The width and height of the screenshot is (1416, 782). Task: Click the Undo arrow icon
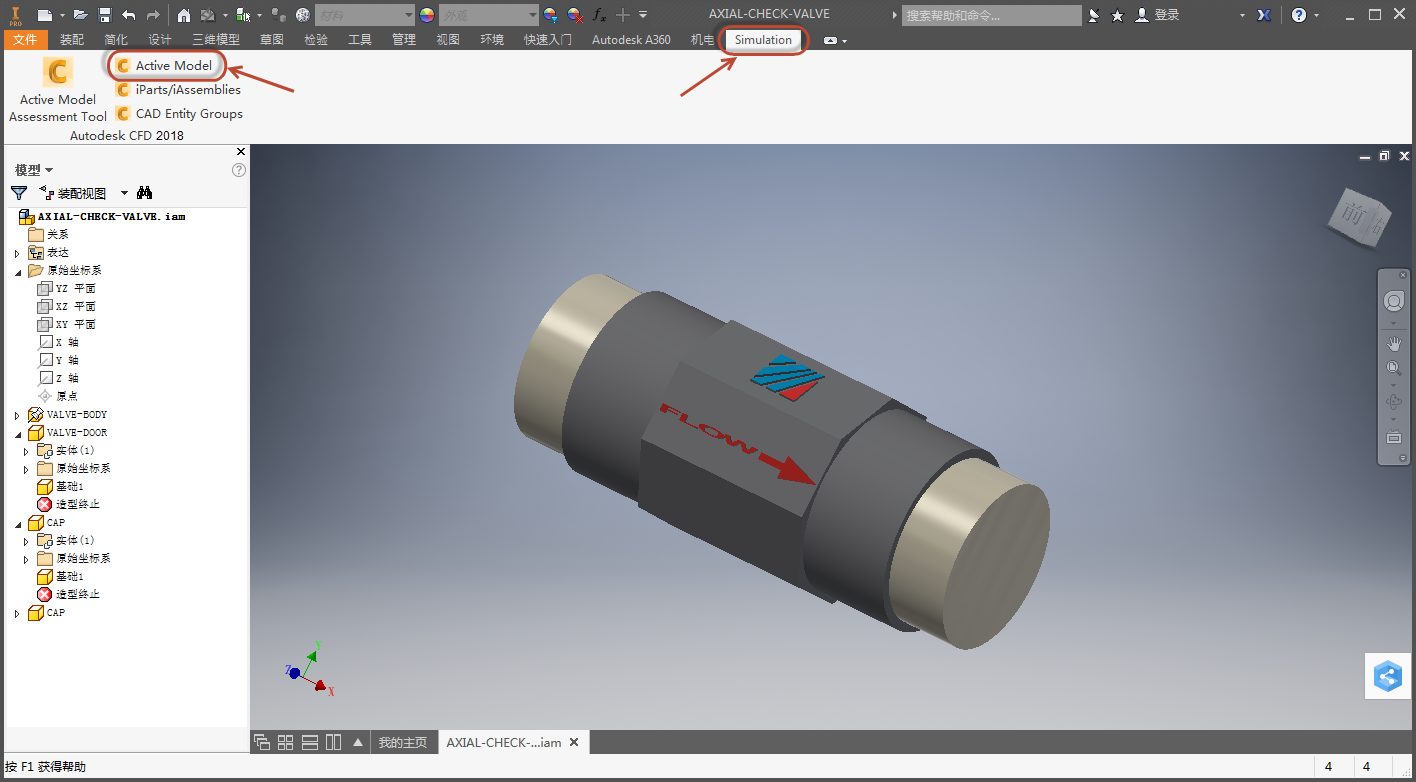[129, 15]
